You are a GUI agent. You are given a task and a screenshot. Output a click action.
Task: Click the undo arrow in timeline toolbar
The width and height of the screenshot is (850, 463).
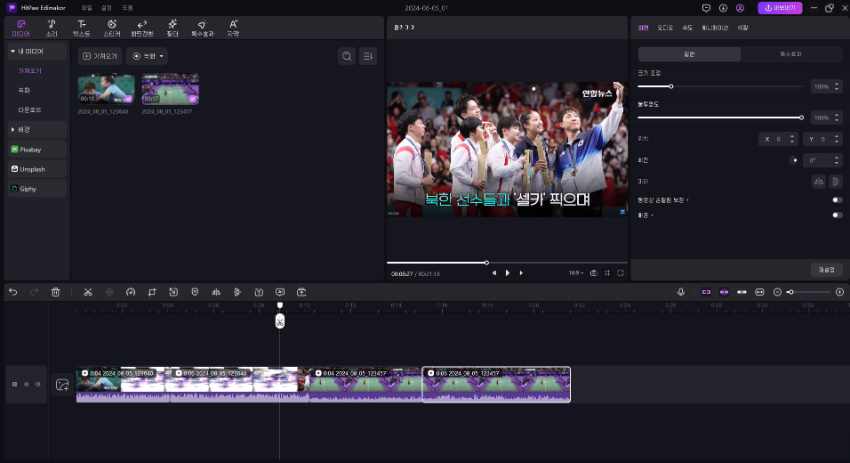click(x=13, y=292)
